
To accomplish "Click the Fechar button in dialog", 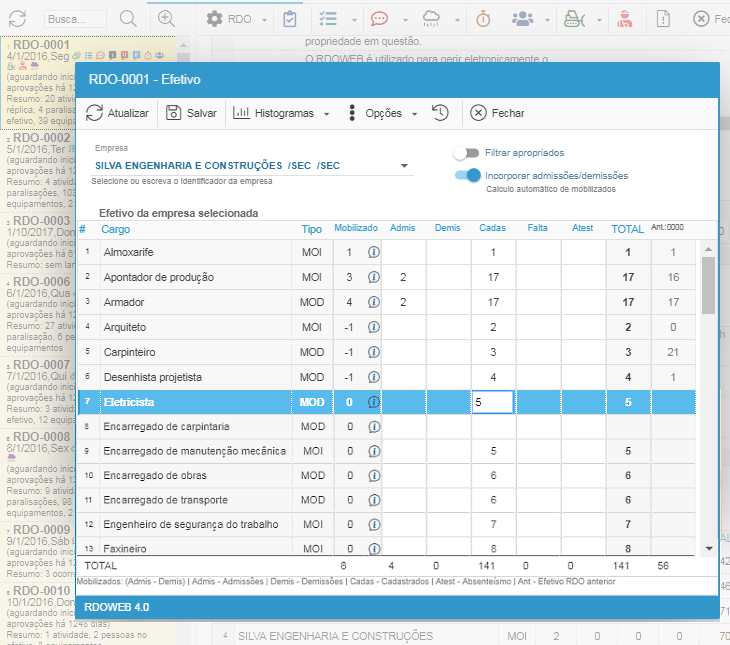I will coord(497,113).
